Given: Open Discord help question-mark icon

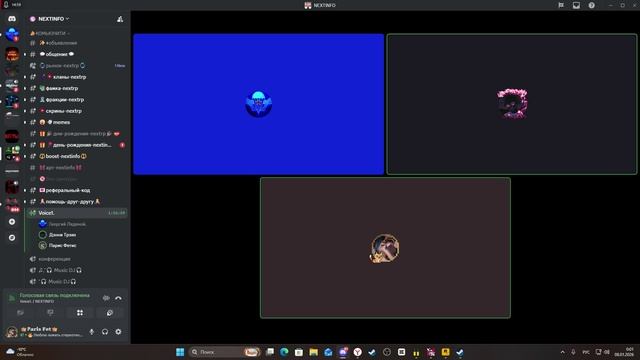Looking at the screenshot, I should 591,5.
